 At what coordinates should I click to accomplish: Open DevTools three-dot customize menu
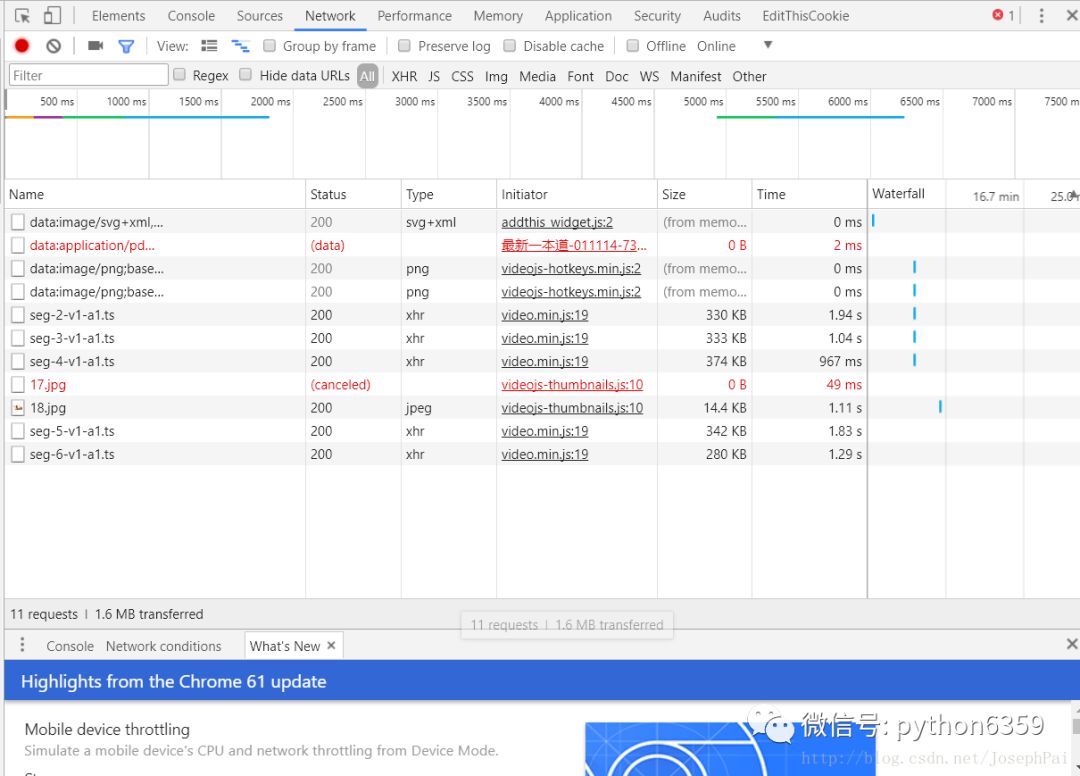pos(1041,15)
